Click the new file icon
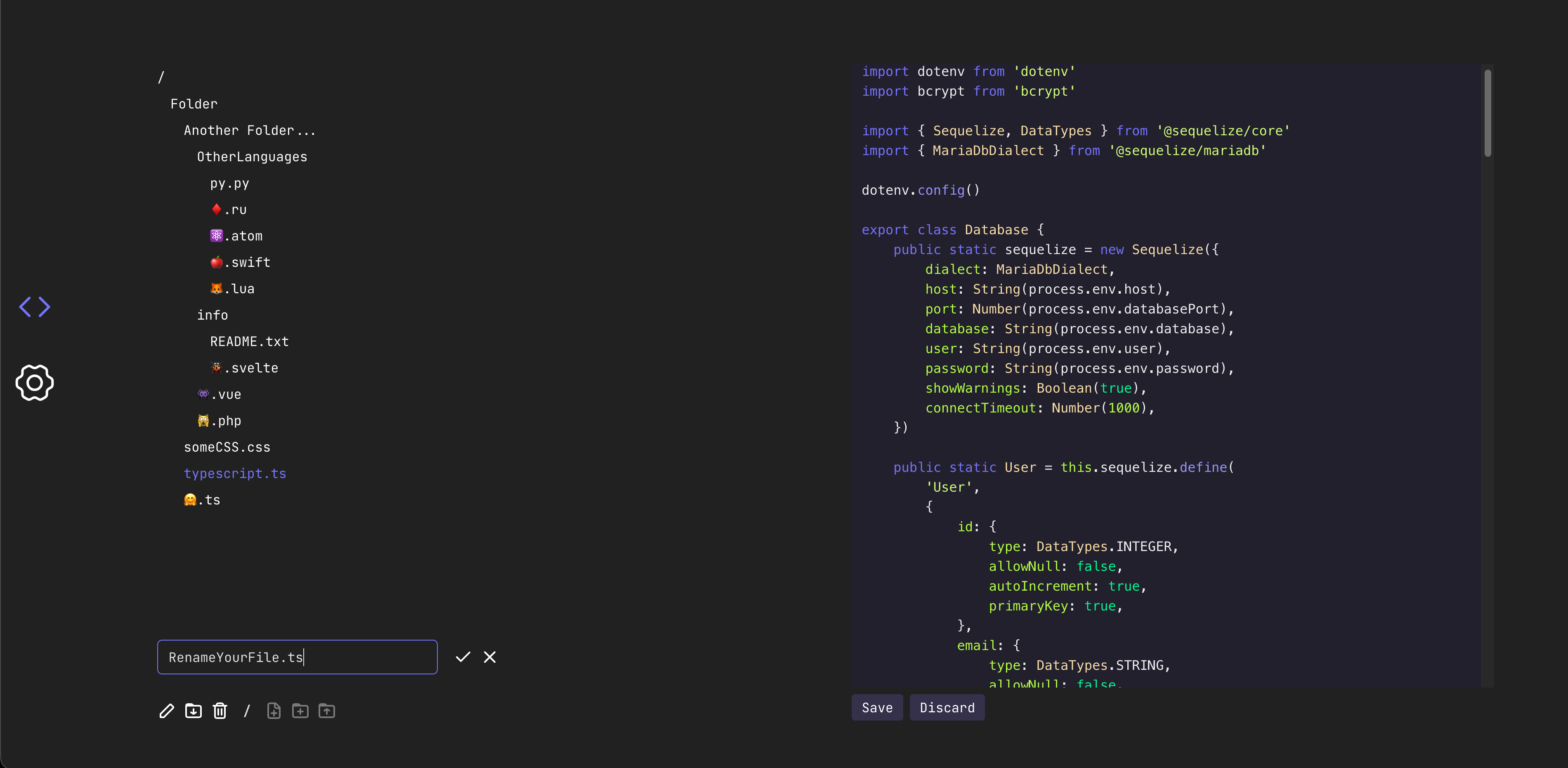Viewport: 1568px width, 768px height. [x=274, y=711]
